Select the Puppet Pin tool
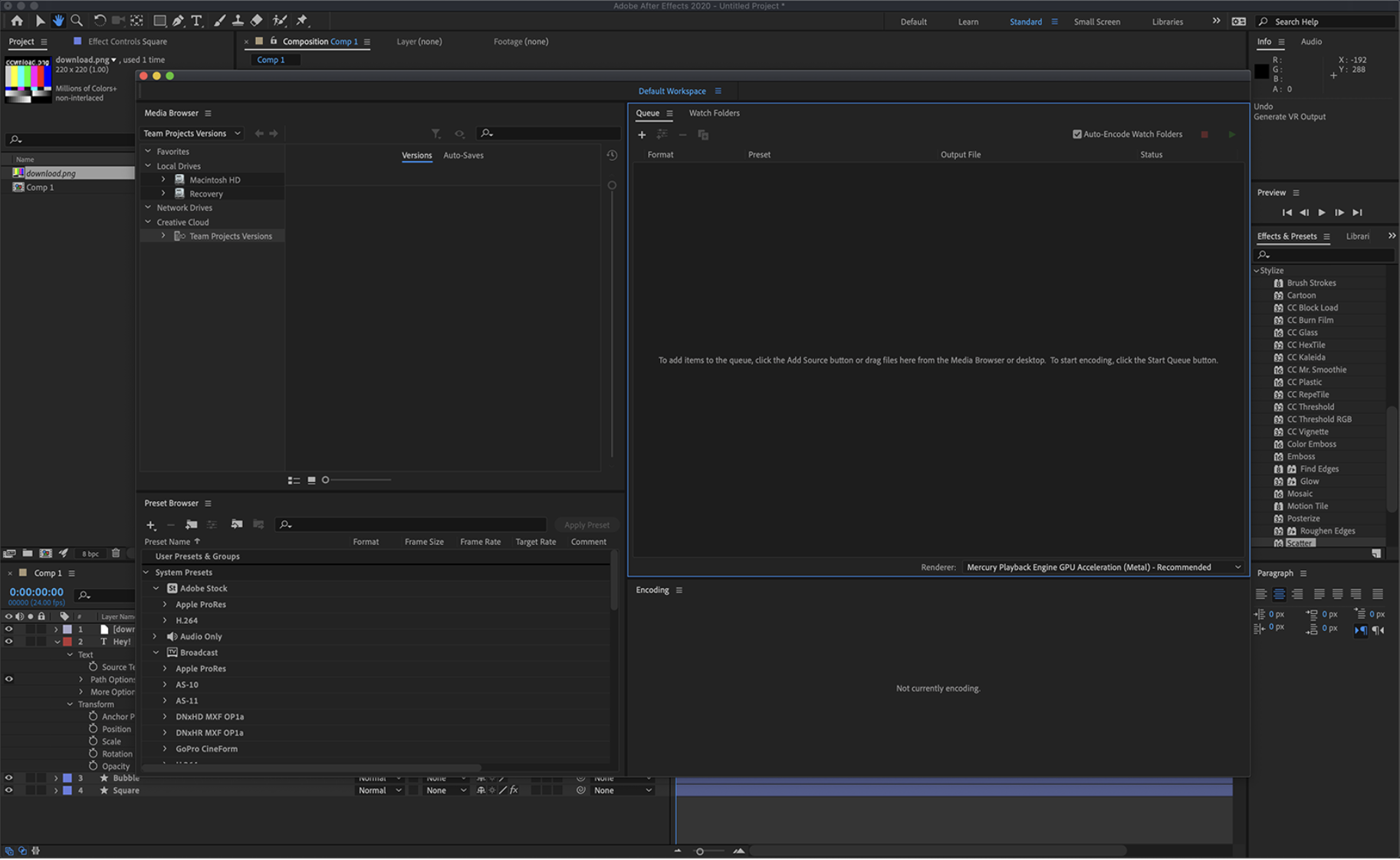This screenshot has width=1400, height=860. pyautogui.click(x=302, y=21)
